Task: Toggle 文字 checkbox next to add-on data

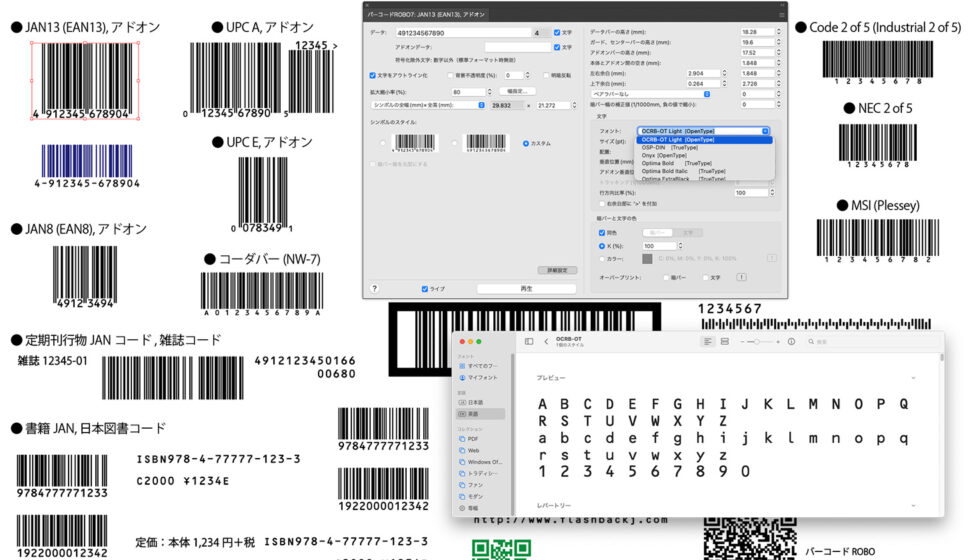Action: 557,47
